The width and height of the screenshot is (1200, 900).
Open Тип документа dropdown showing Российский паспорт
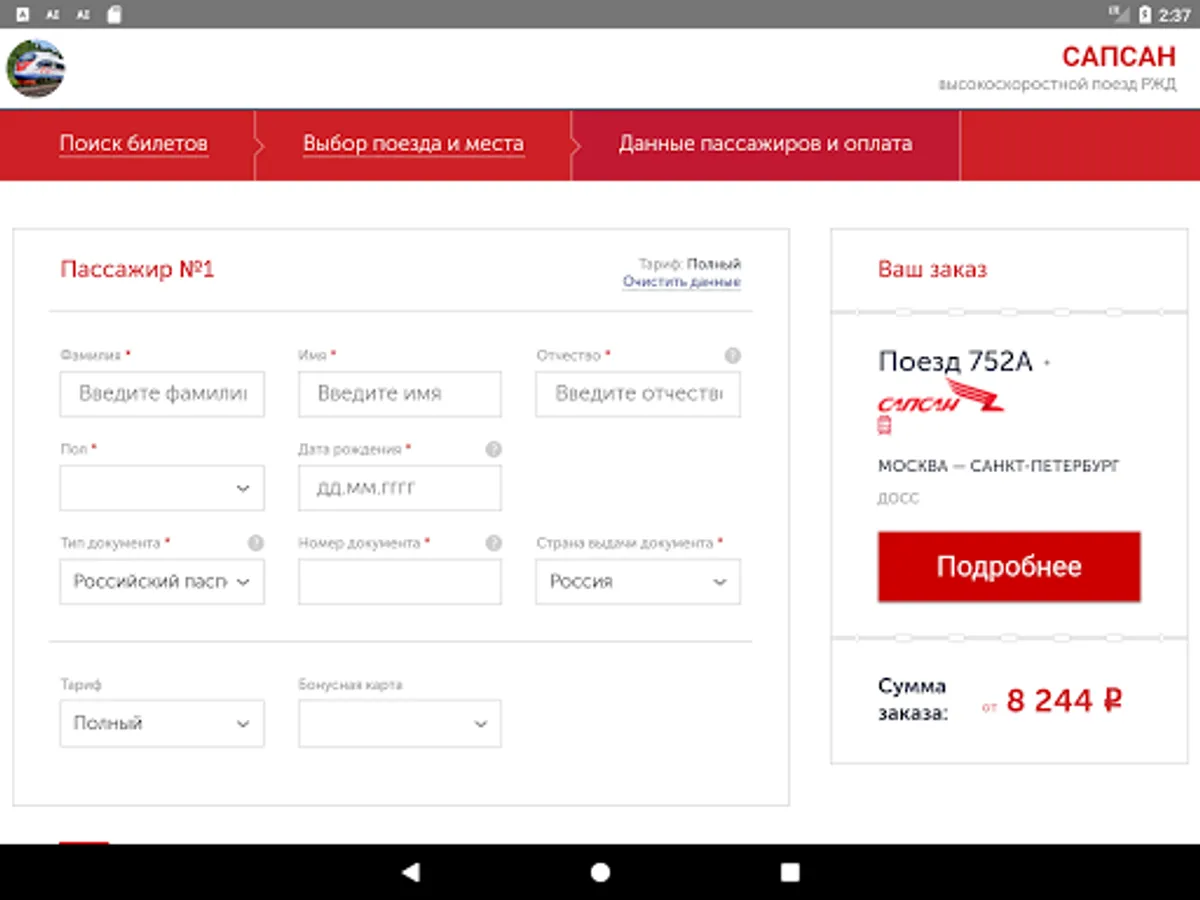pos(162,582)
